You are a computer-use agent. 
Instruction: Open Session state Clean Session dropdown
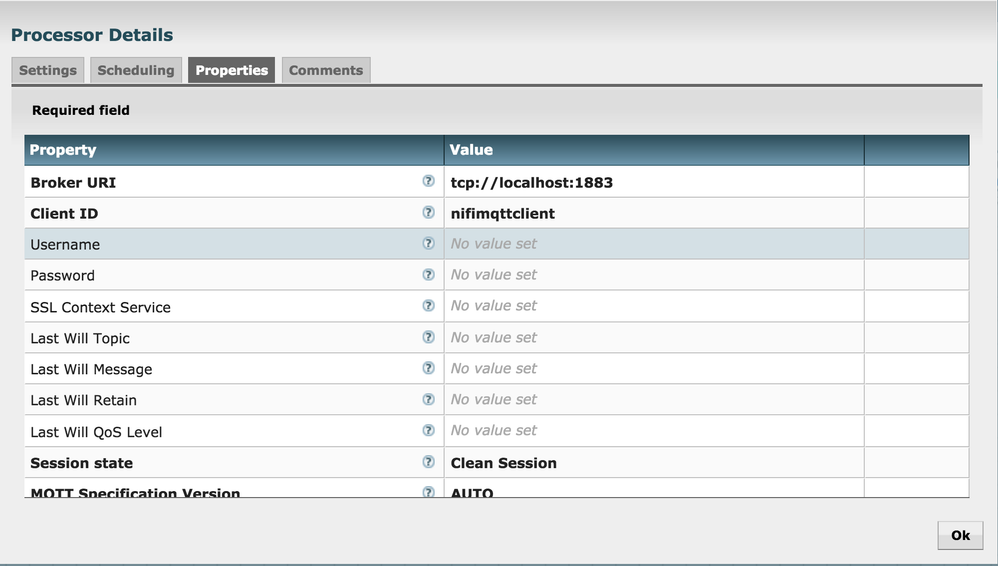click(653, 463)
